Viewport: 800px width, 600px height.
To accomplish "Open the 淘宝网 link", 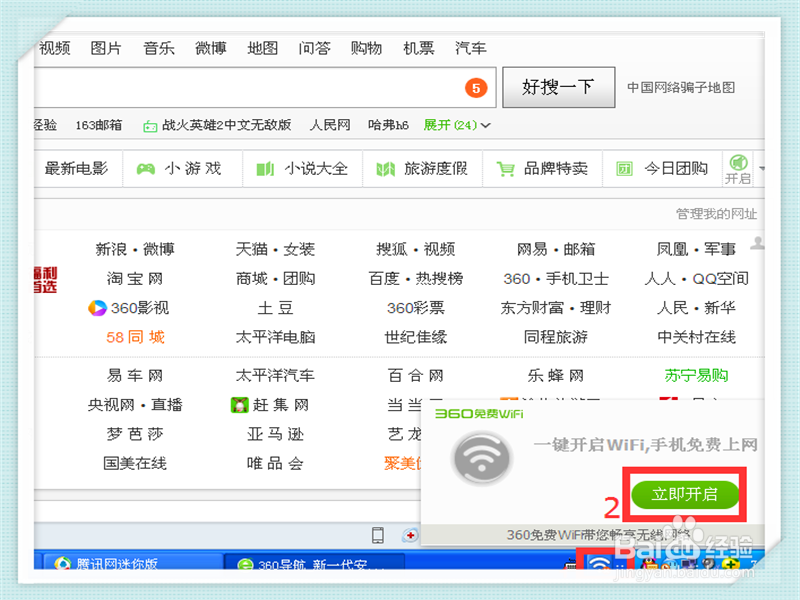I will (x=135, y=279).
